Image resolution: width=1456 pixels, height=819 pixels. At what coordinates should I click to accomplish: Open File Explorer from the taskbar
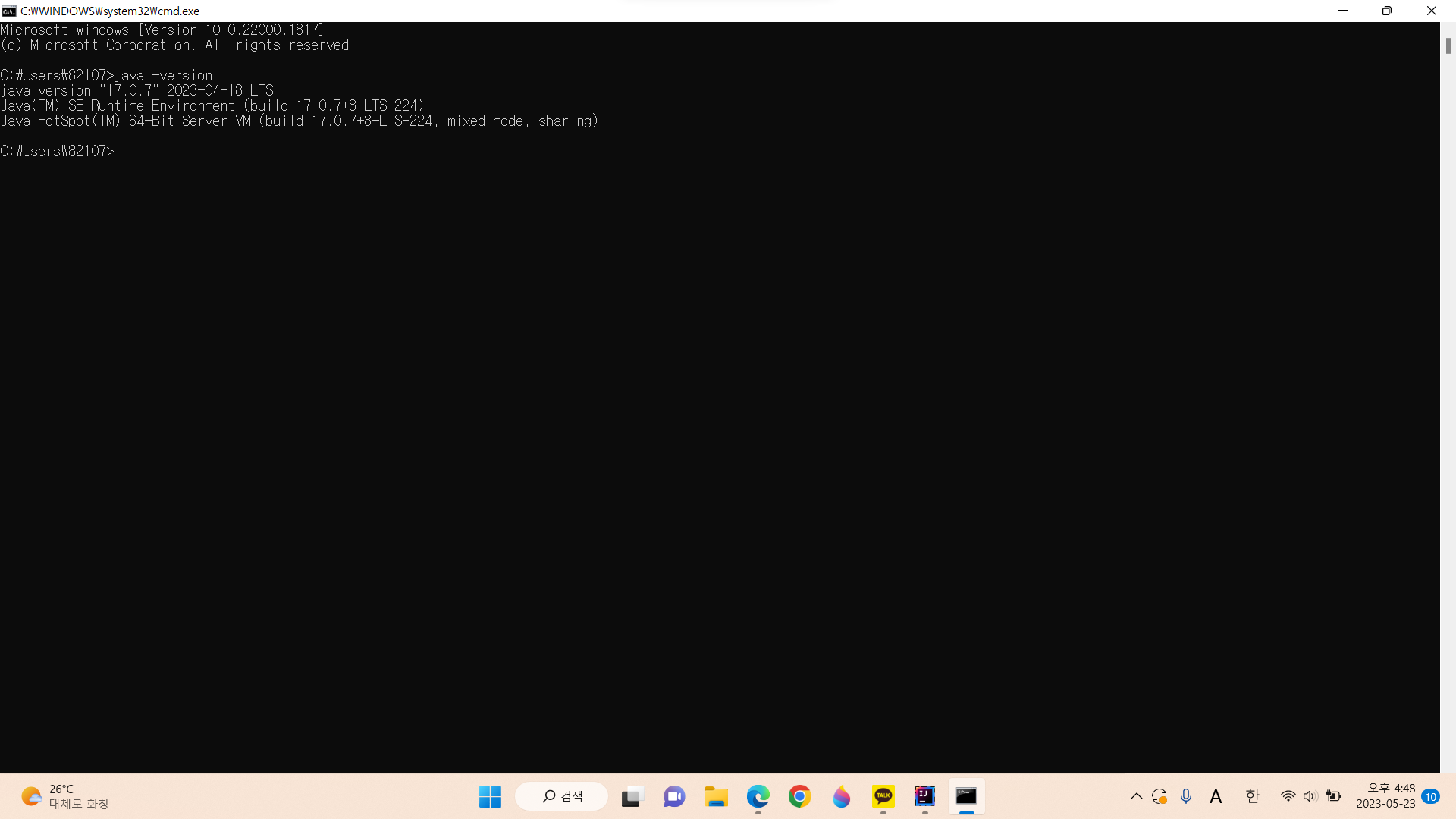(716, 796)
